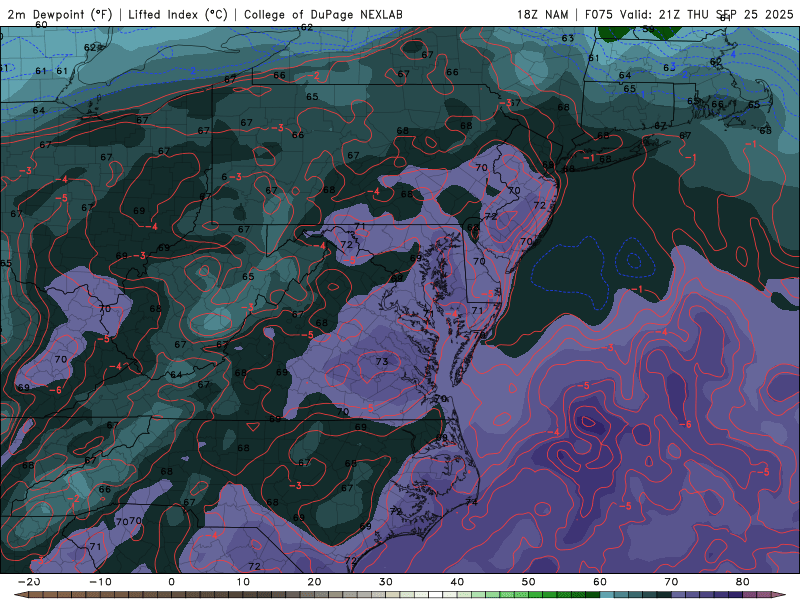
Task: Click the 74 dewpoint value off the Carolina coast
Action: (x=471, y=502)
